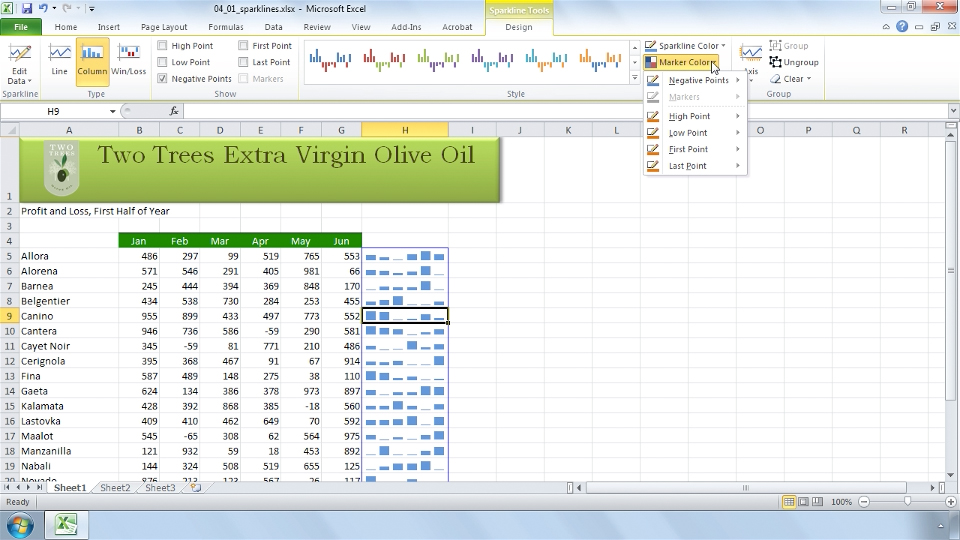
Task: Open Marker Color dropdown
Action: point(681,62)
